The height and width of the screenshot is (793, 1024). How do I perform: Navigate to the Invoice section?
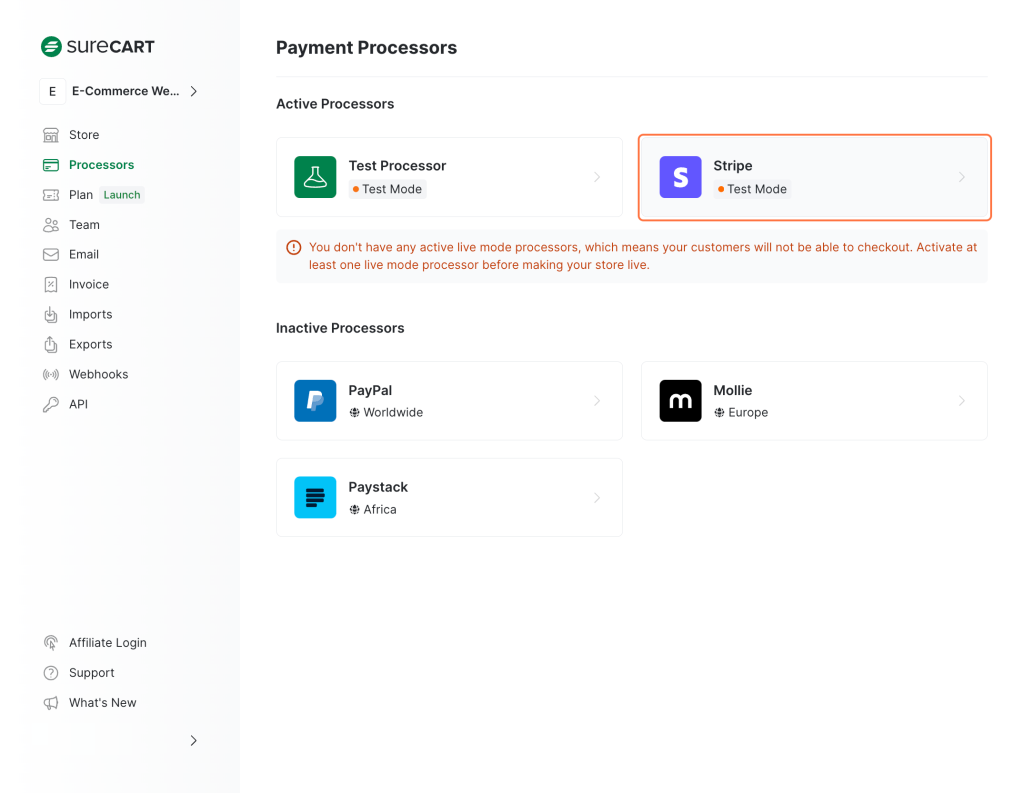coord(88,284)
